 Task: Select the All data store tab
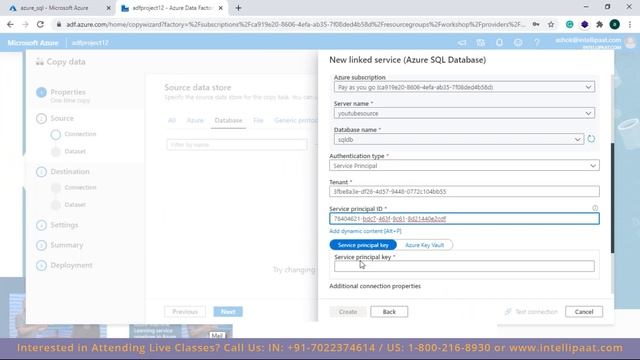tap(172, 120)
